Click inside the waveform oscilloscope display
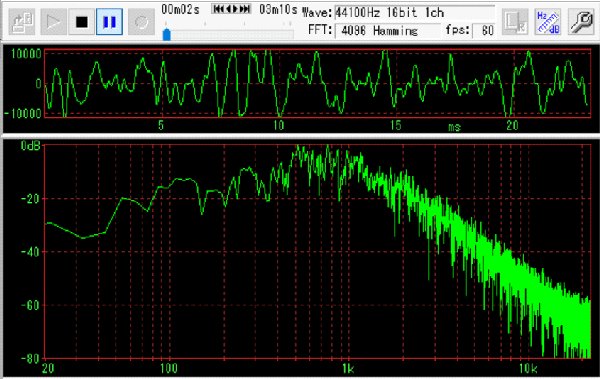The image size is (600, 379). coord(317,83)
